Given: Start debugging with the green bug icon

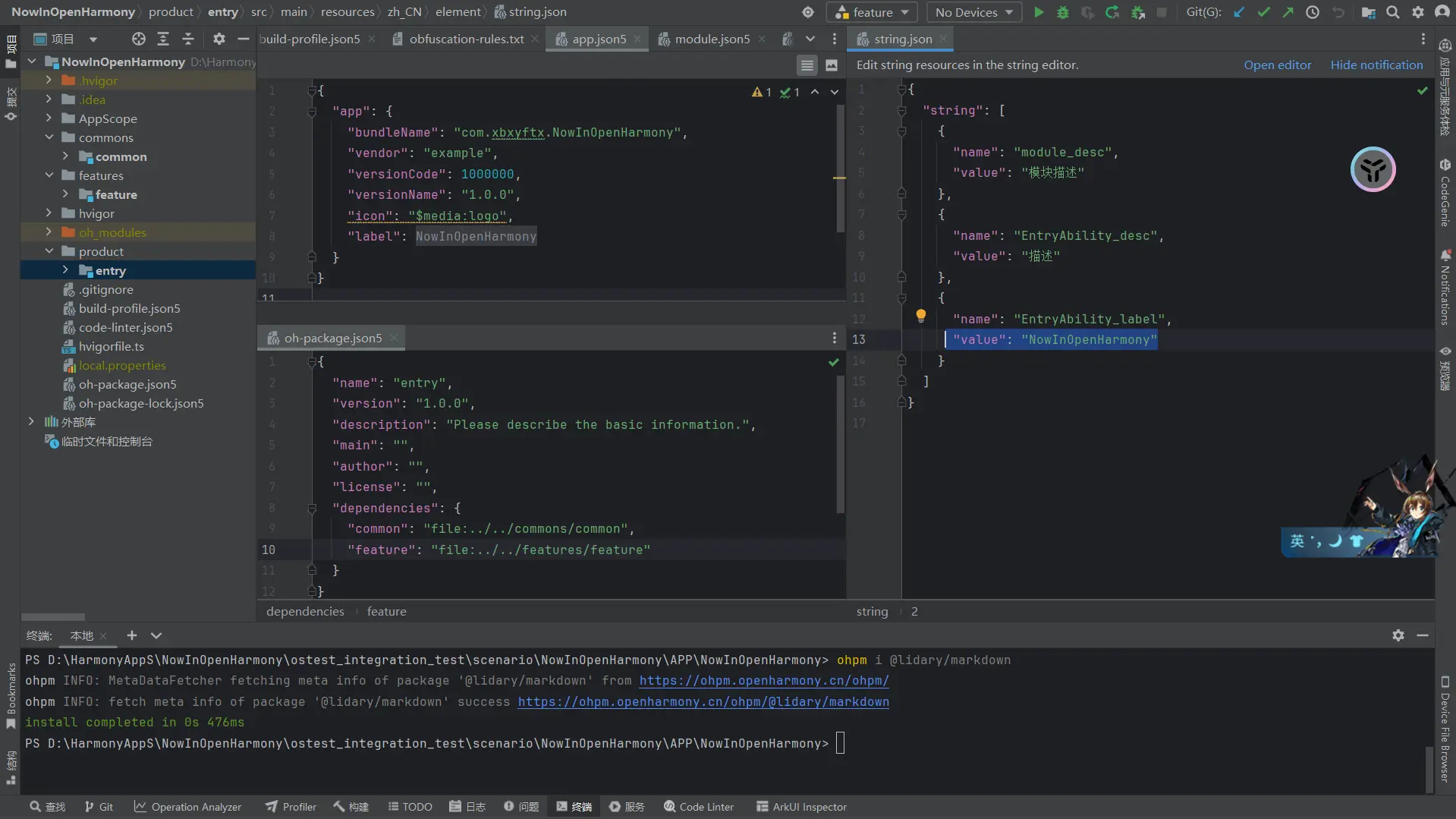Looking at the screenshot, I should click(1063, 12).
